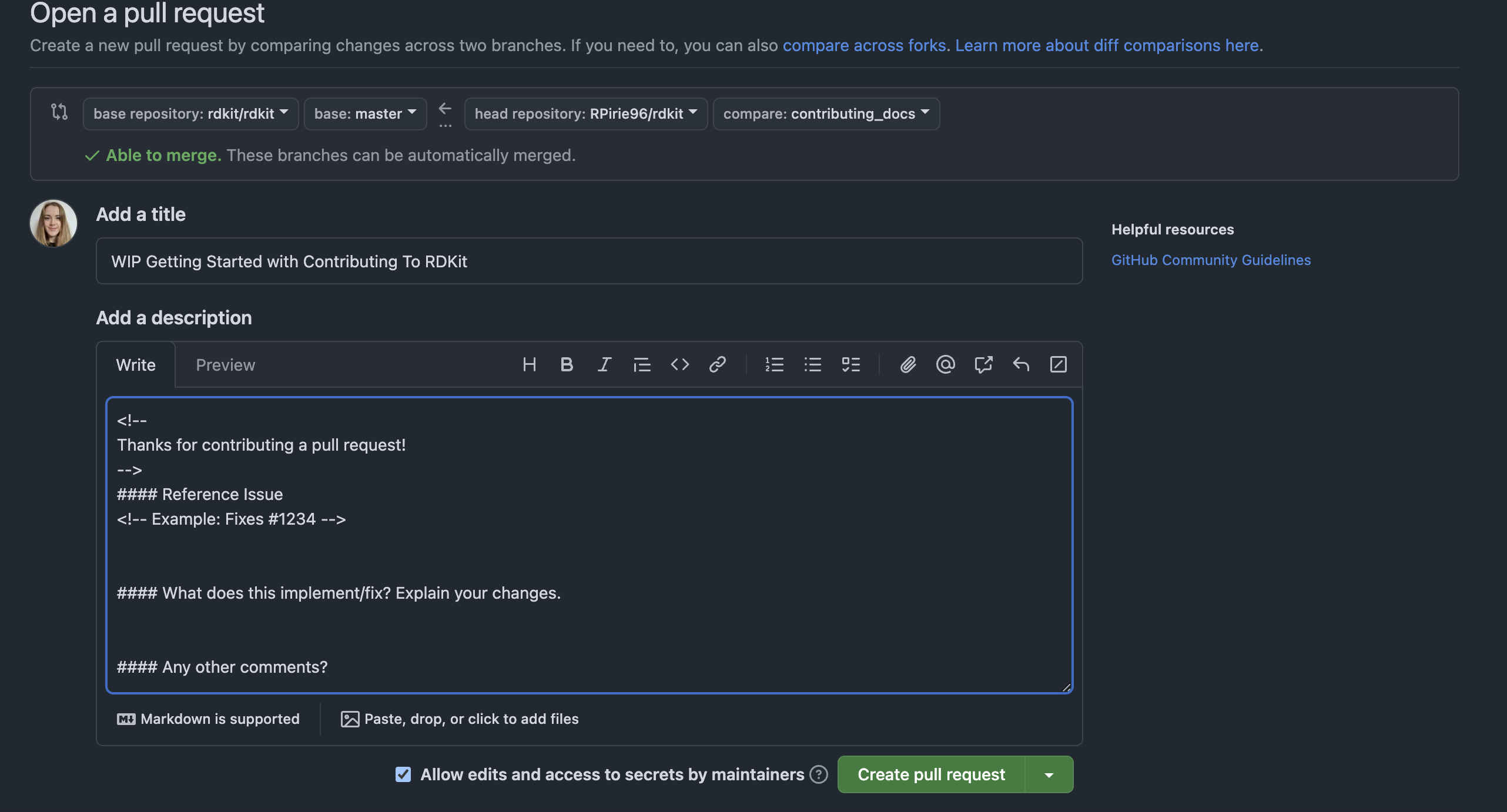Image resolution: width=1507 pixels, height=812 pixels.
Task: Insert a numbered list
Action: click(x=775, y=365)
